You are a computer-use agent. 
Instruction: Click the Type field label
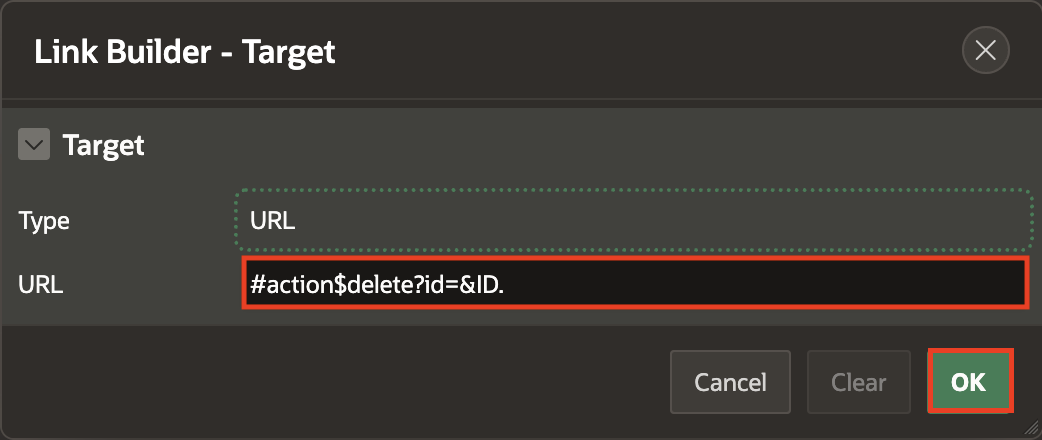[42, 221]
